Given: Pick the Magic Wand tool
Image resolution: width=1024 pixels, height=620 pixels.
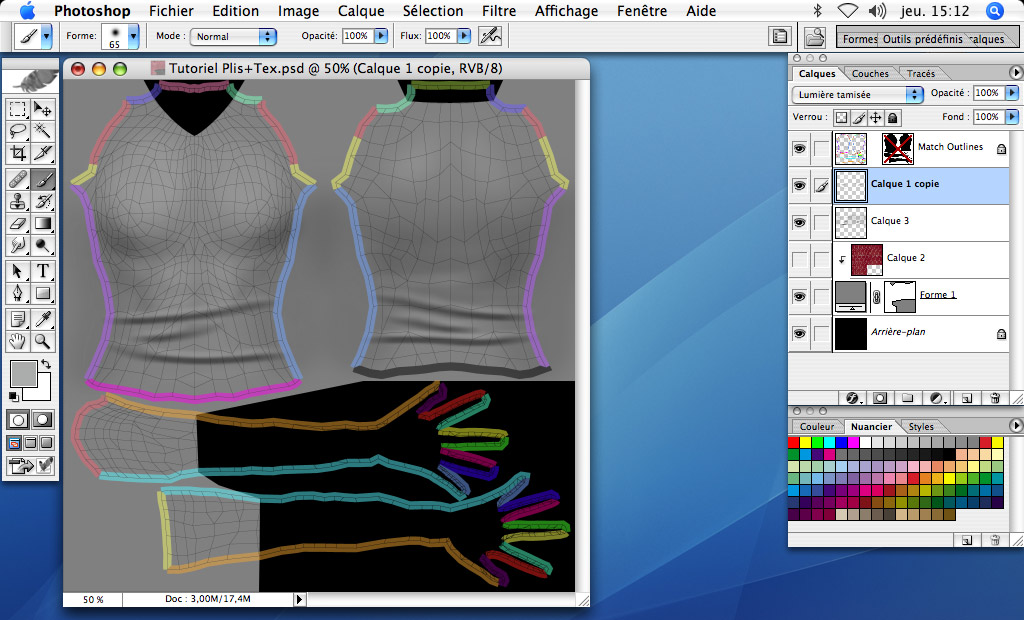Looking at the screenshot, I should pyautogui.click(x=42, y=131).
